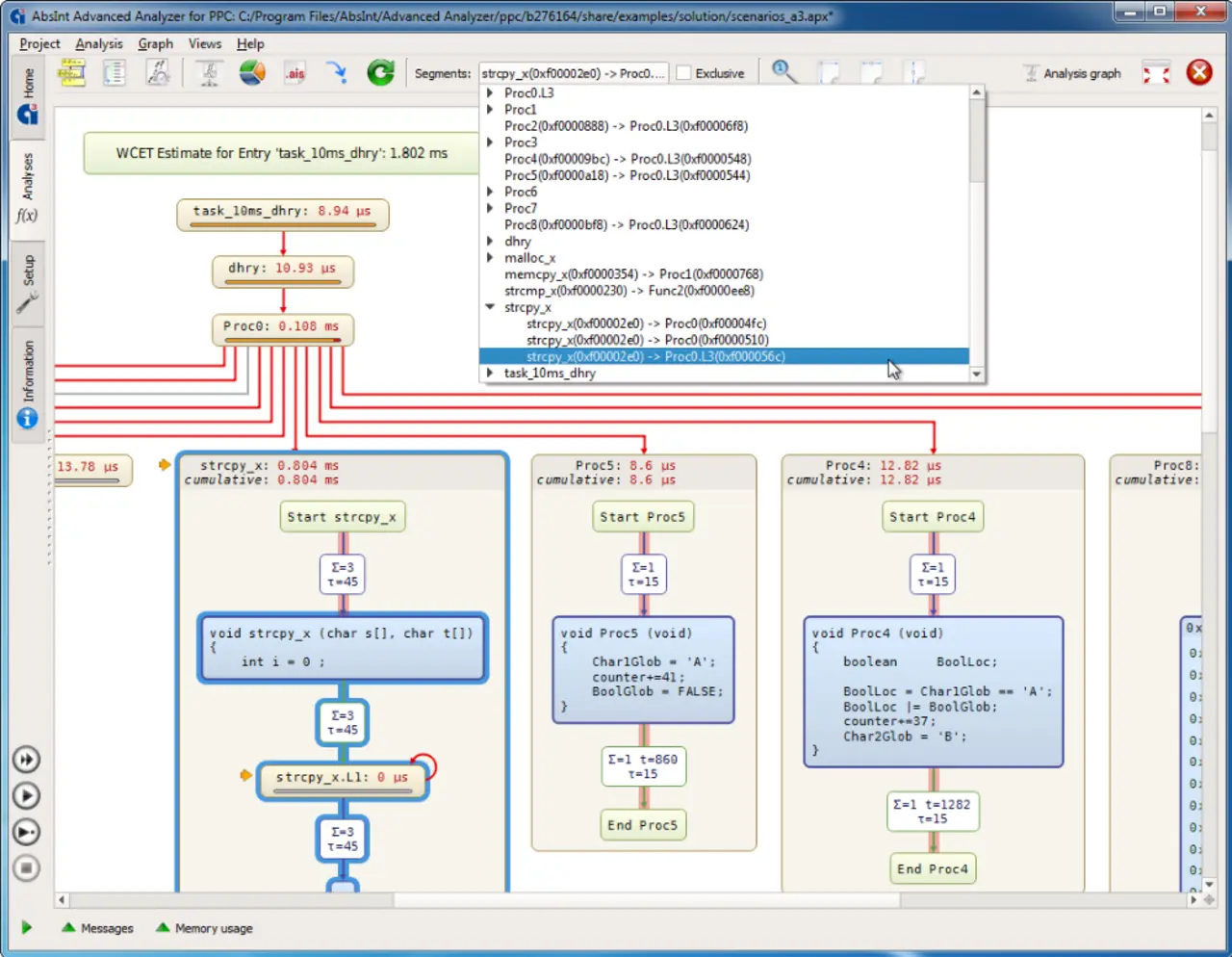Open the Segments combo box
Screen dimensions: 1232x957
(x=574, y=73)
